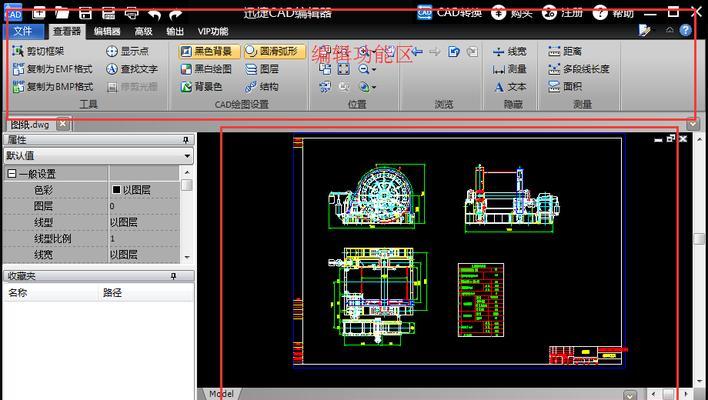Open the 查找文字 find text tool
This screenshot has width=708, height=400.
tap(132, 69)
